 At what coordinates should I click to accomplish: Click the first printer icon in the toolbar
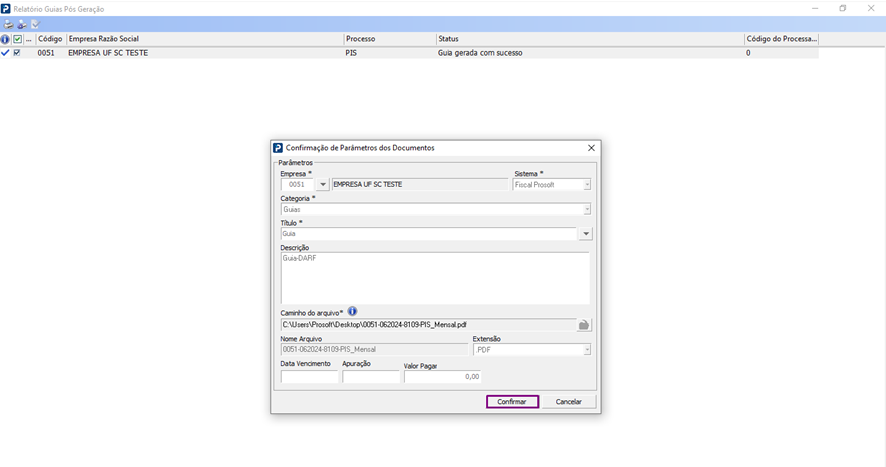tap(8, 24)
